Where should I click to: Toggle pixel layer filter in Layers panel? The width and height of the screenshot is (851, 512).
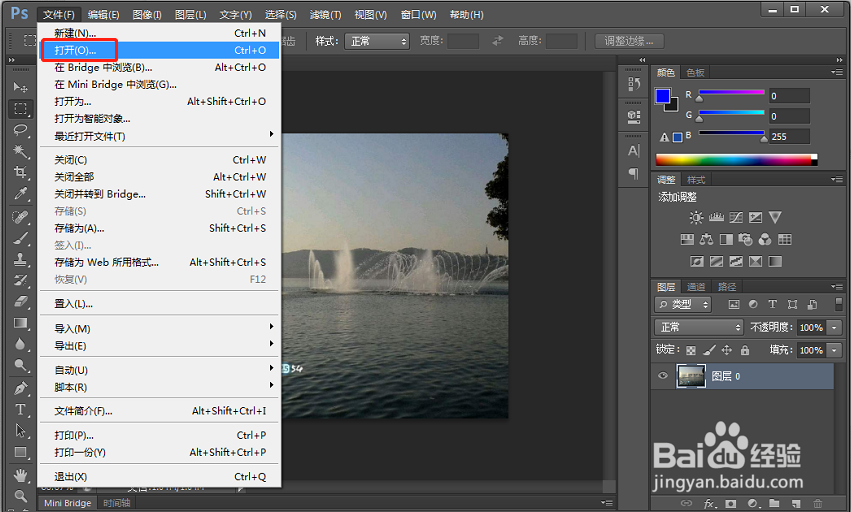pos(734,305)
